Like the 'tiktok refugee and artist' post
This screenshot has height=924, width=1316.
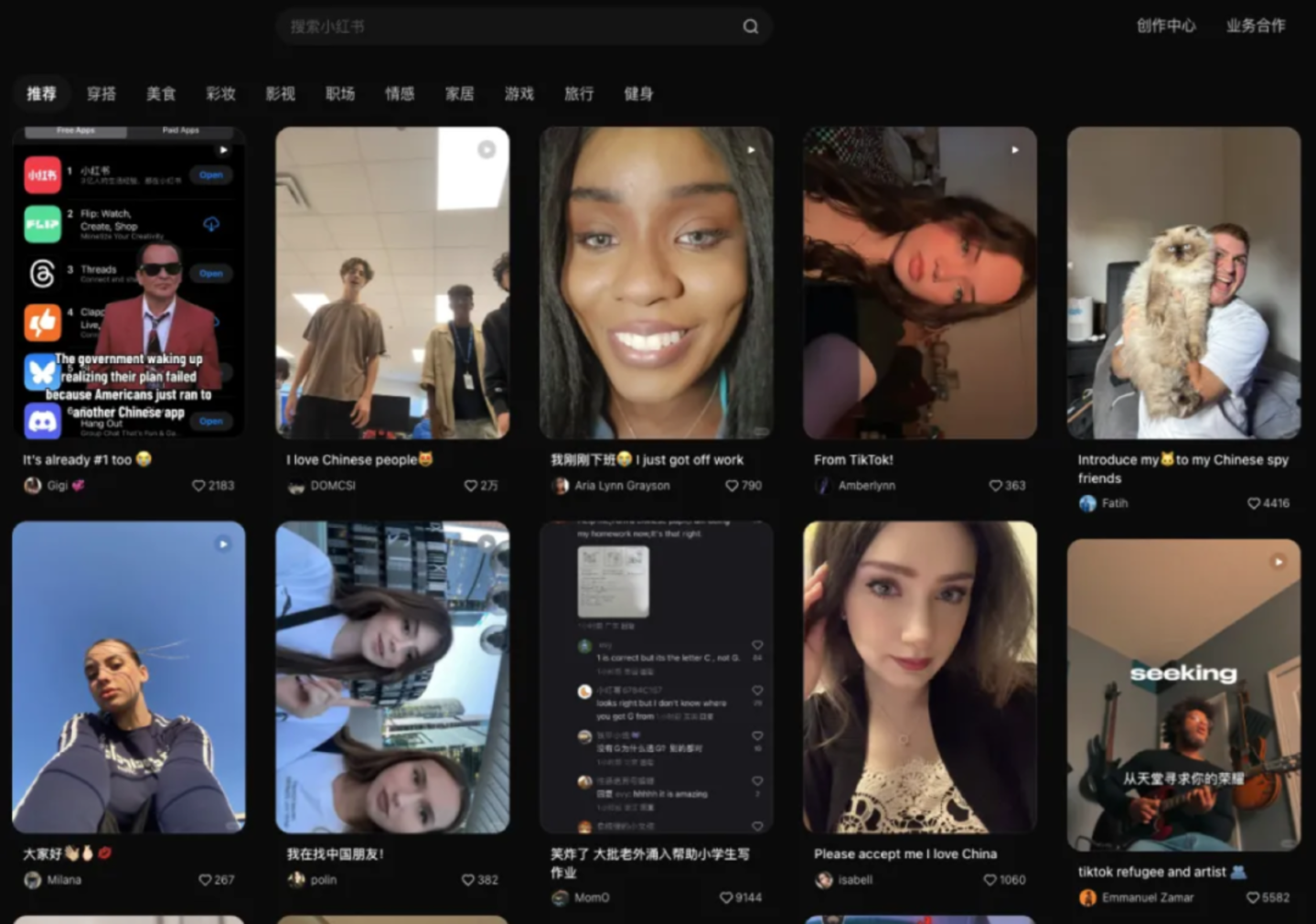click(x=1253, y=897)
